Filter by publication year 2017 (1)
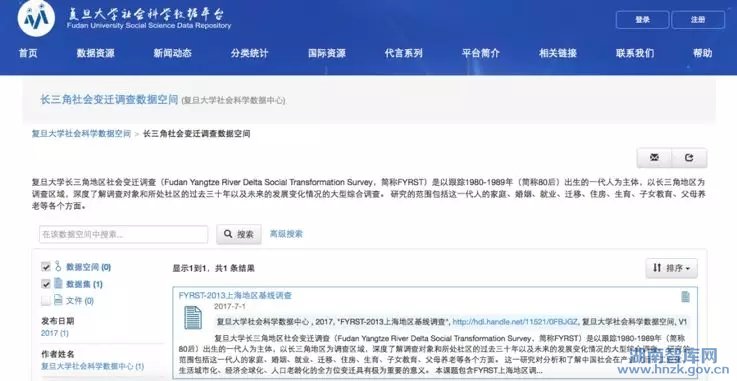The height and width of the screenshot is (381, 737). pos(55,333)
